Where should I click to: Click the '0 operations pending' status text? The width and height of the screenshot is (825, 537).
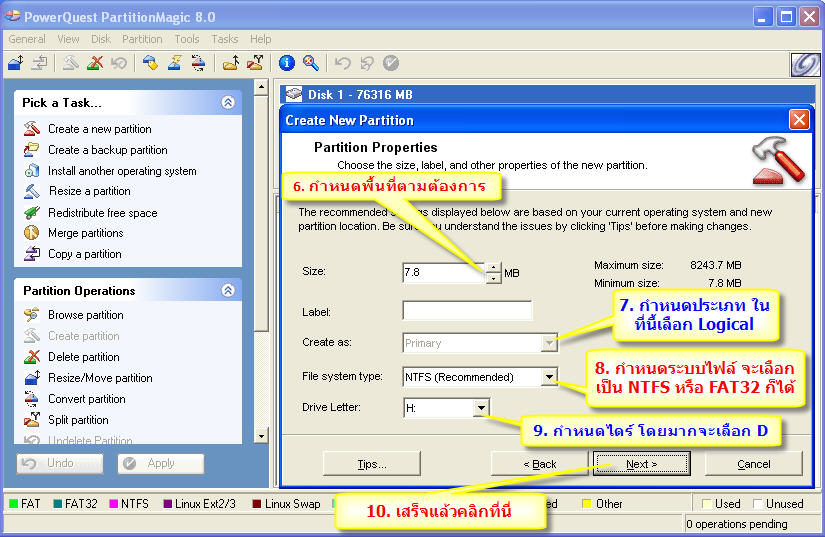737,524
